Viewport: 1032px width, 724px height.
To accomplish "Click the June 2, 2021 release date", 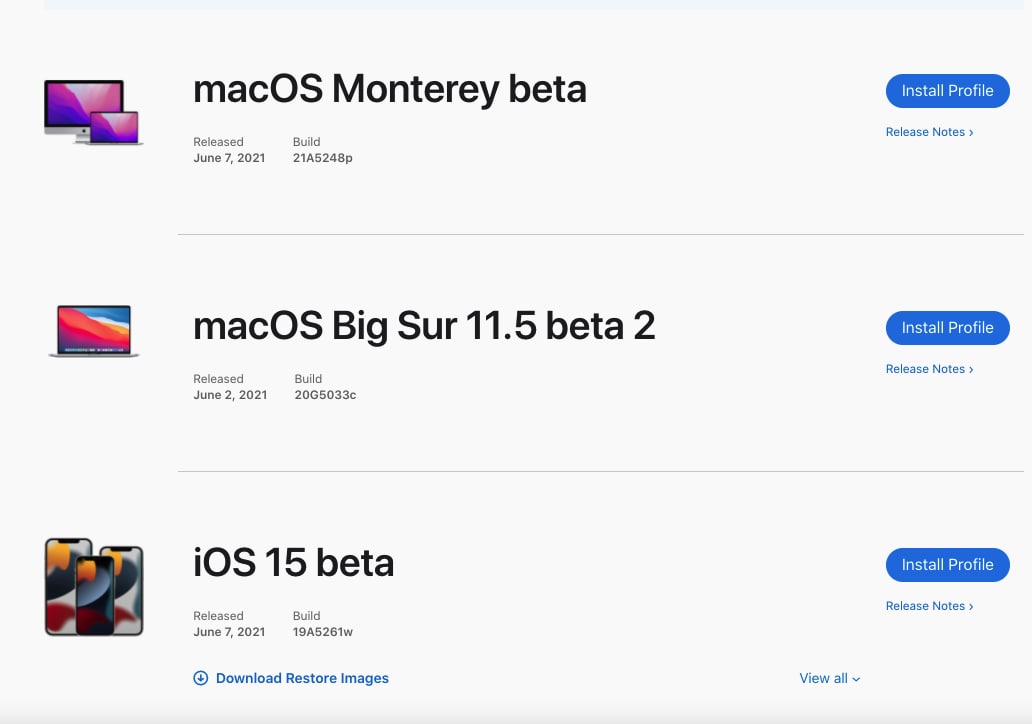I will [x=230, y=395].
